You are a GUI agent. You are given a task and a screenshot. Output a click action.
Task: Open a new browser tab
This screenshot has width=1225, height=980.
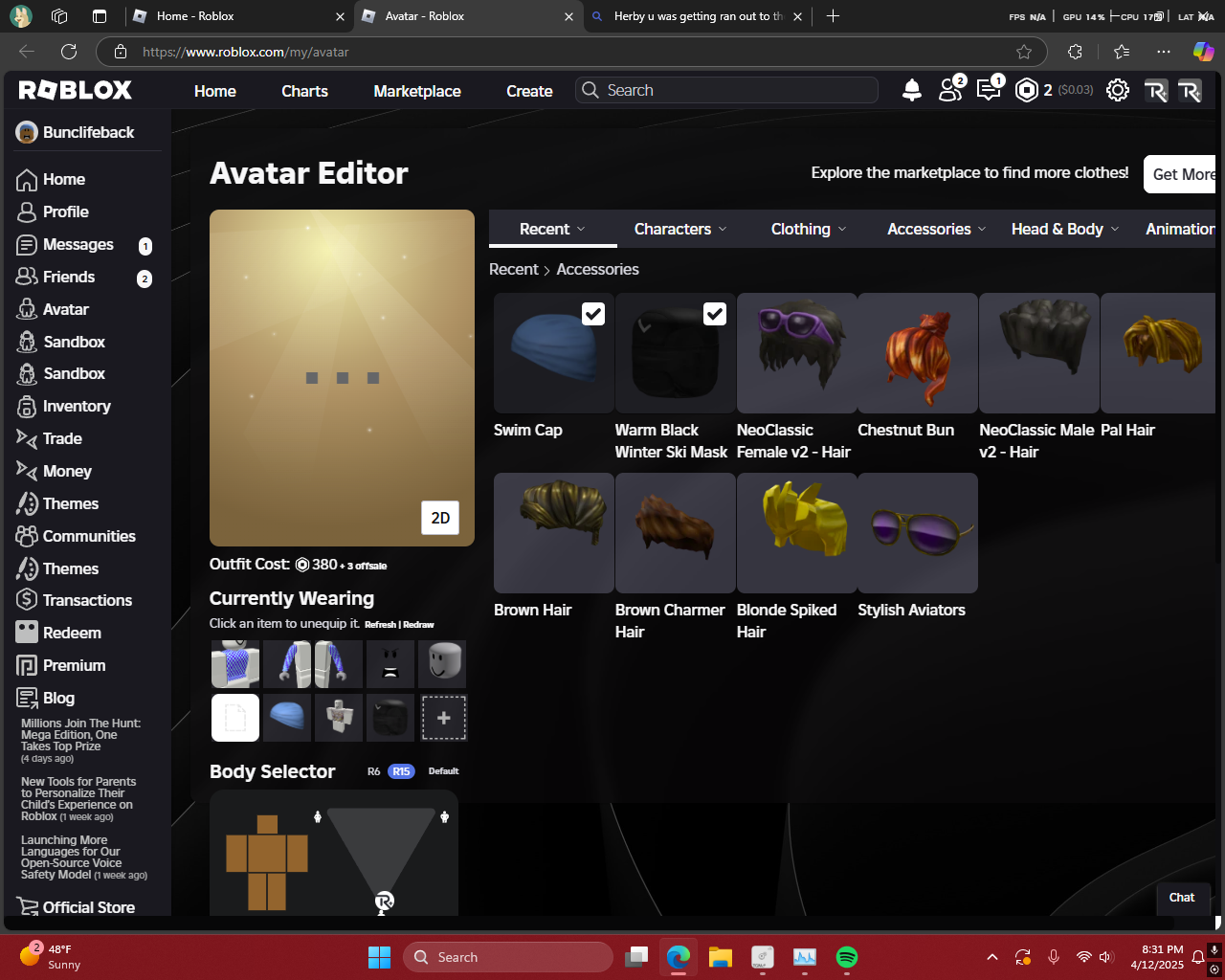(x=833, y=16)
